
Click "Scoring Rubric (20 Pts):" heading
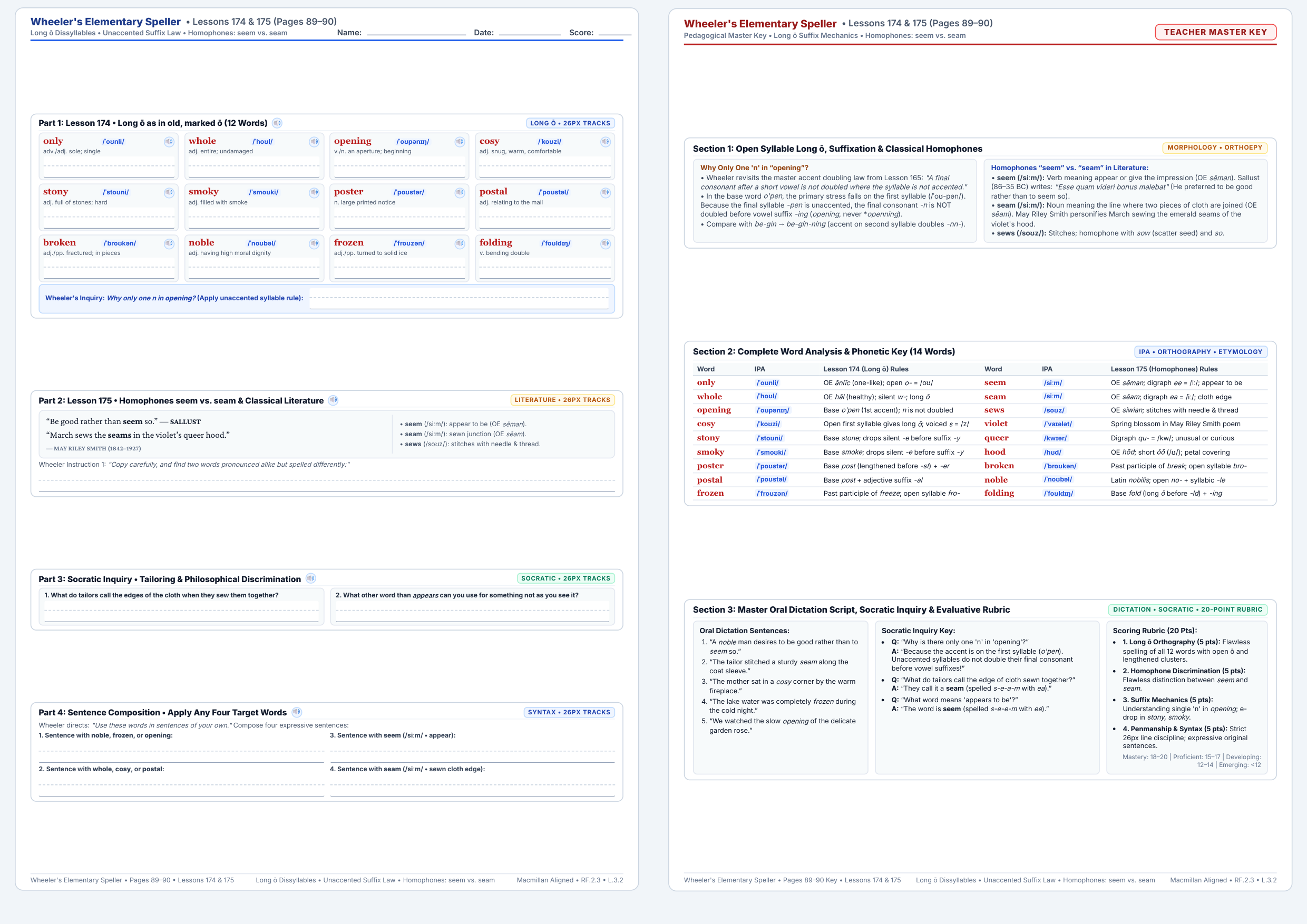point(1155,631)
